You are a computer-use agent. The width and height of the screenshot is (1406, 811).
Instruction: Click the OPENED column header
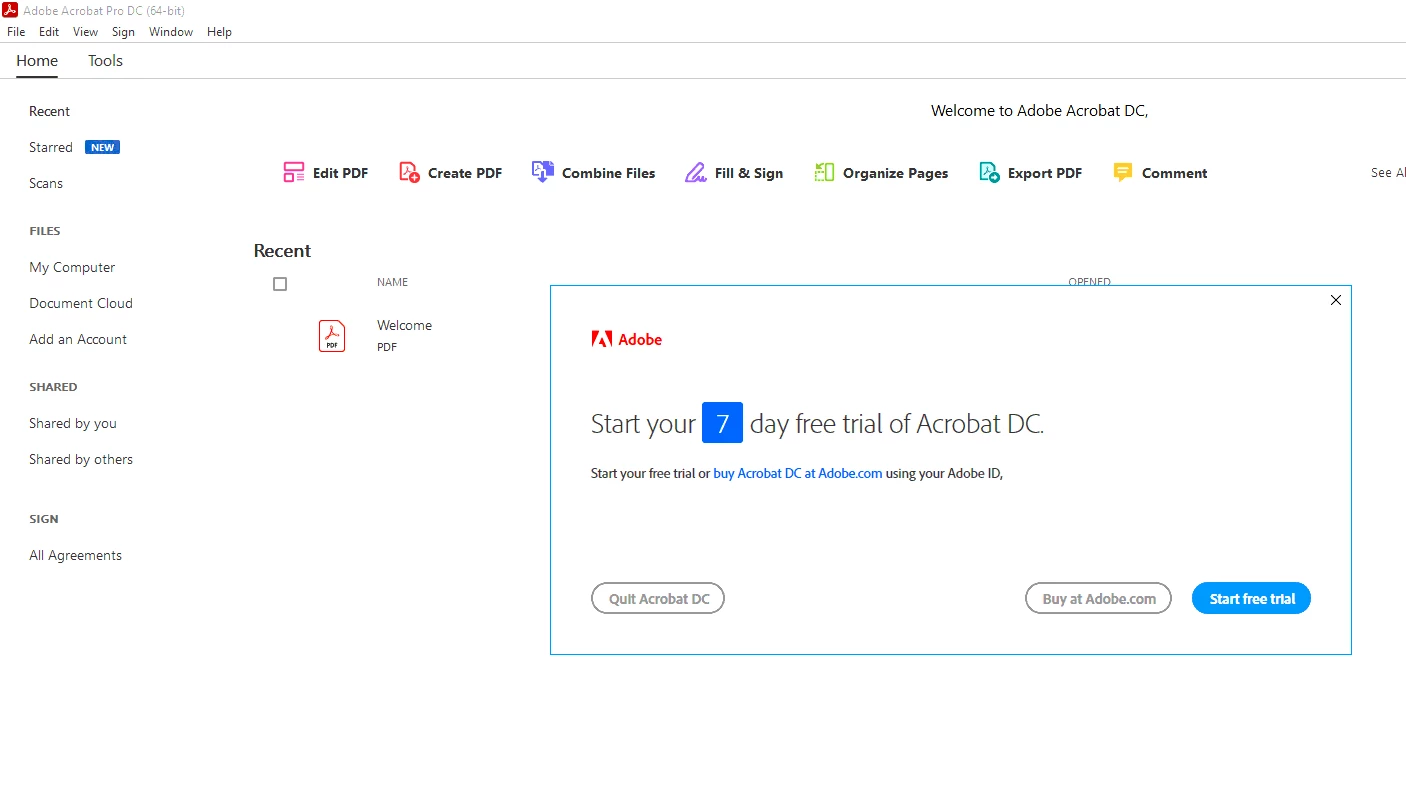[1089, 282]
